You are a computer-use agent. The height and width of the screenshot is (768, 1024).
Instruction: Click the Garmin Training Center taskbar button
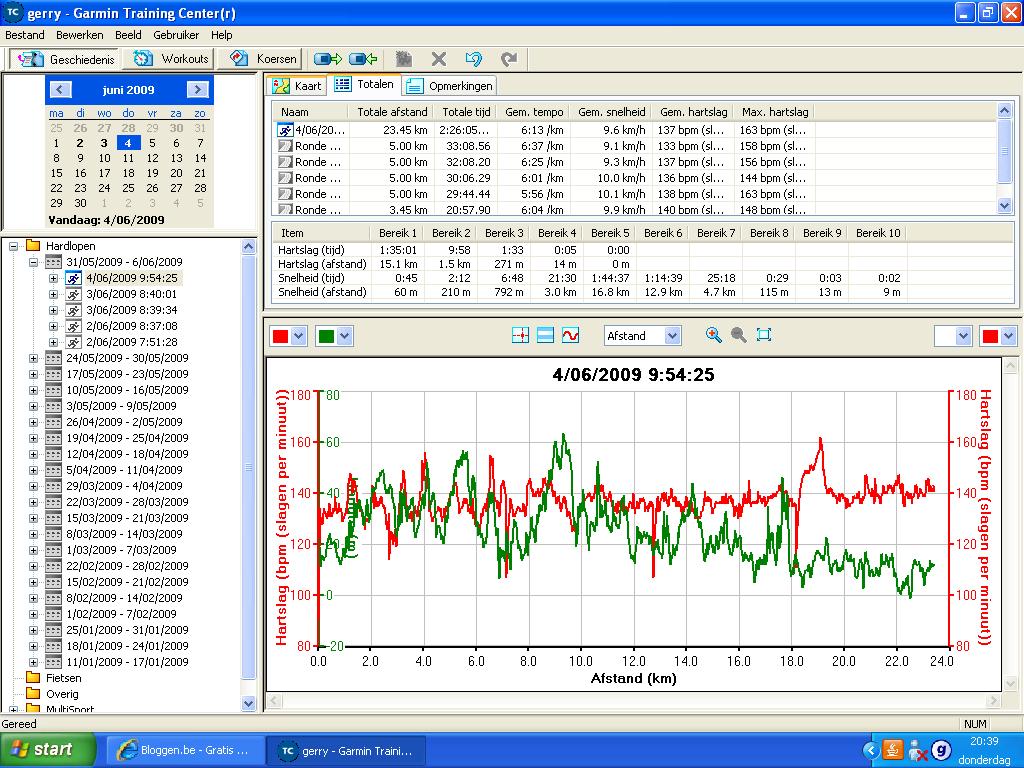coord(345,750)
